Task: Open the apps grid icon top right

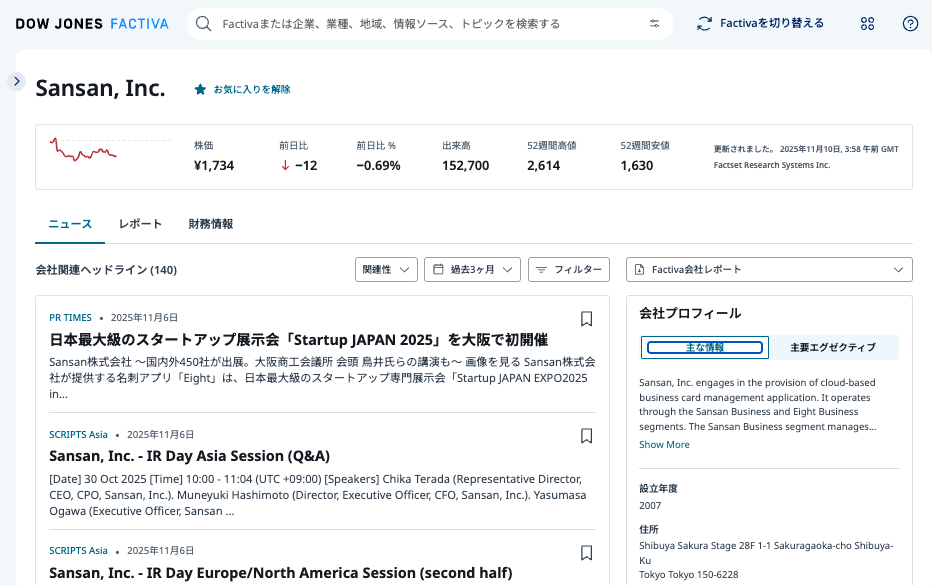Action: point(867,23)
